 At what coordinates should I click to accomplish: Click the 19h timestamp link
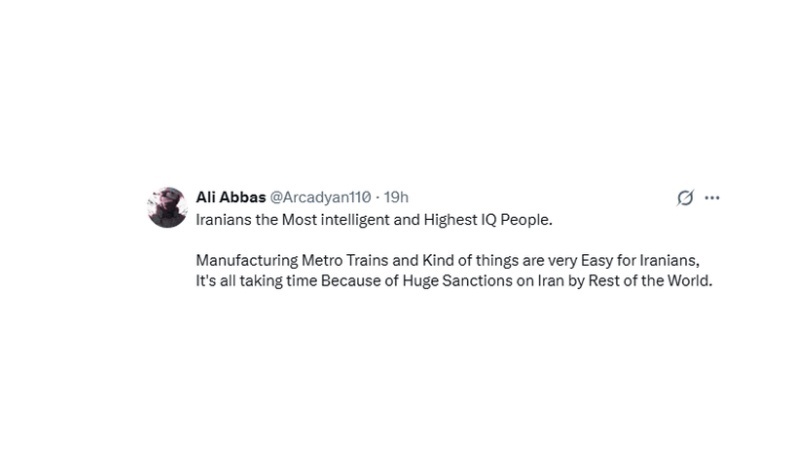pyautogui.click(x=396, y=197)
